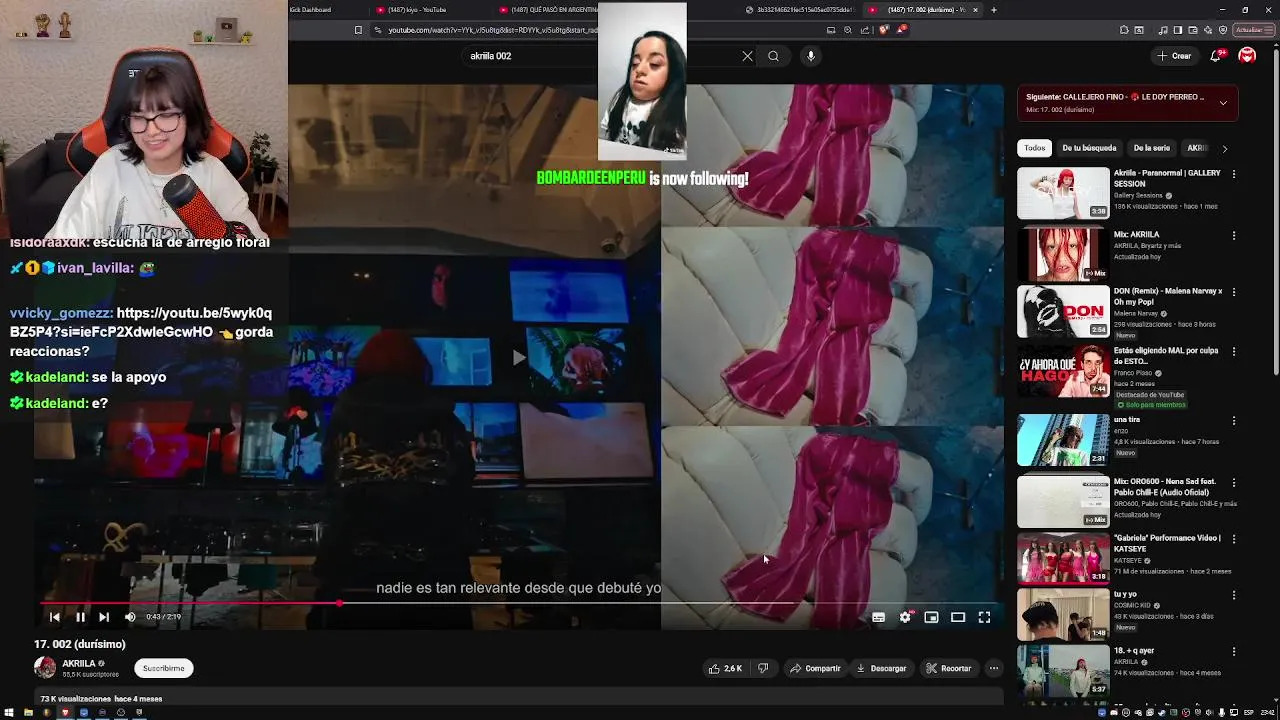Enter fullscreen mode
1280x720 pixels.
[x=984, y=618]
